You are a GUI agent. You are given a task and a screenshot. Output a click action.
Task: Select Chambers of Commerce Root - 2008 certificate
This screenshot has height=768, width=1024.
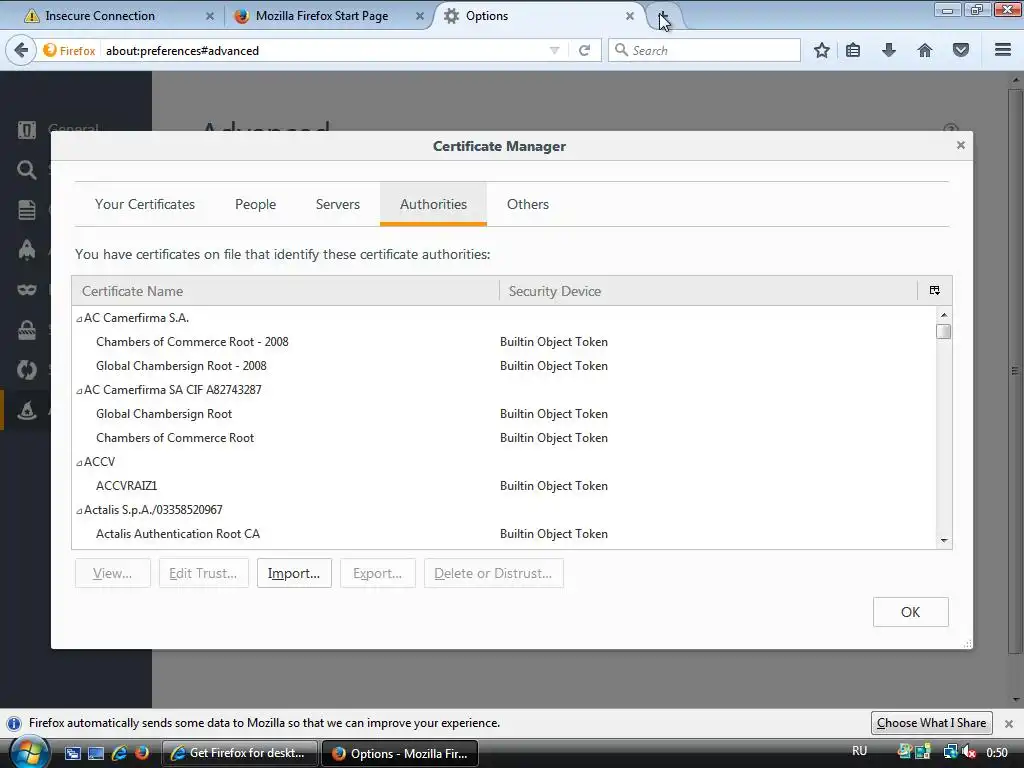(x=504, y=342)
